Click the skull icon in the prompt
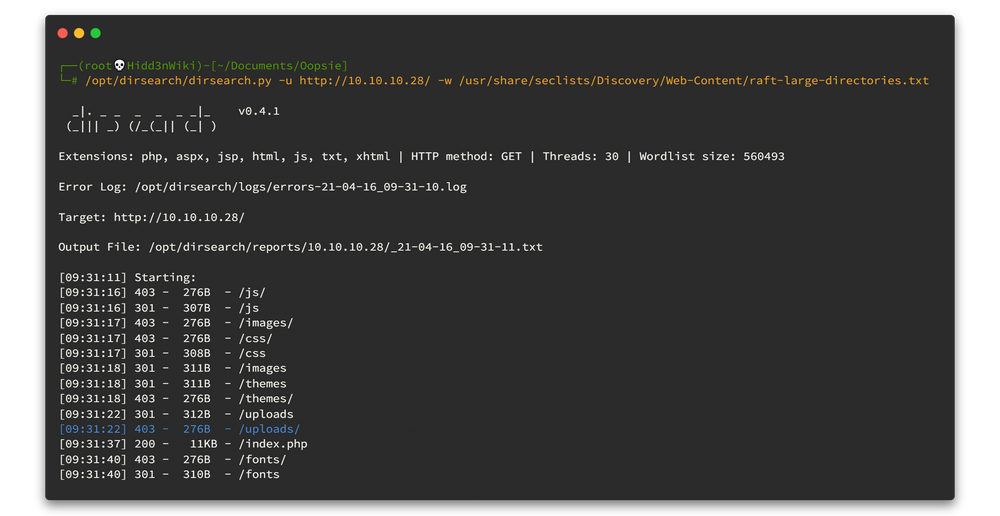The height and width of the screenshot is (516, 1000). tap(120, 66)
